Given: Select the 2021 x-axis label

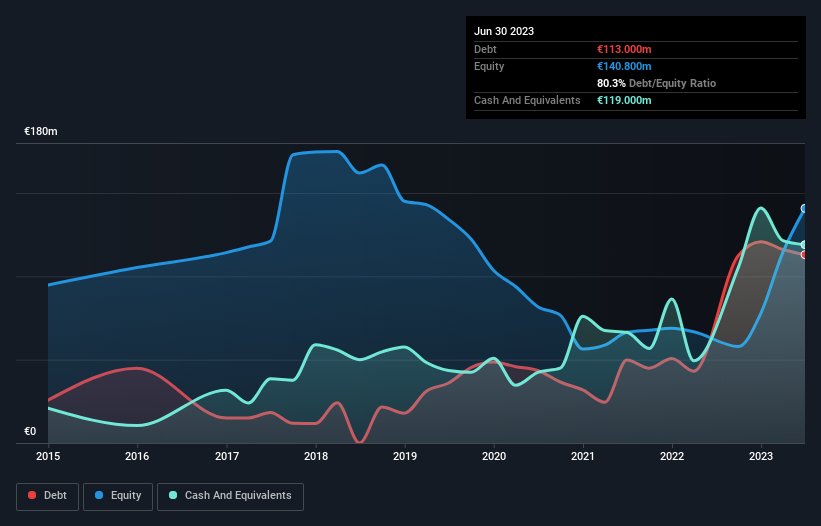Looking at the screenshot, I should coord(583,456).
